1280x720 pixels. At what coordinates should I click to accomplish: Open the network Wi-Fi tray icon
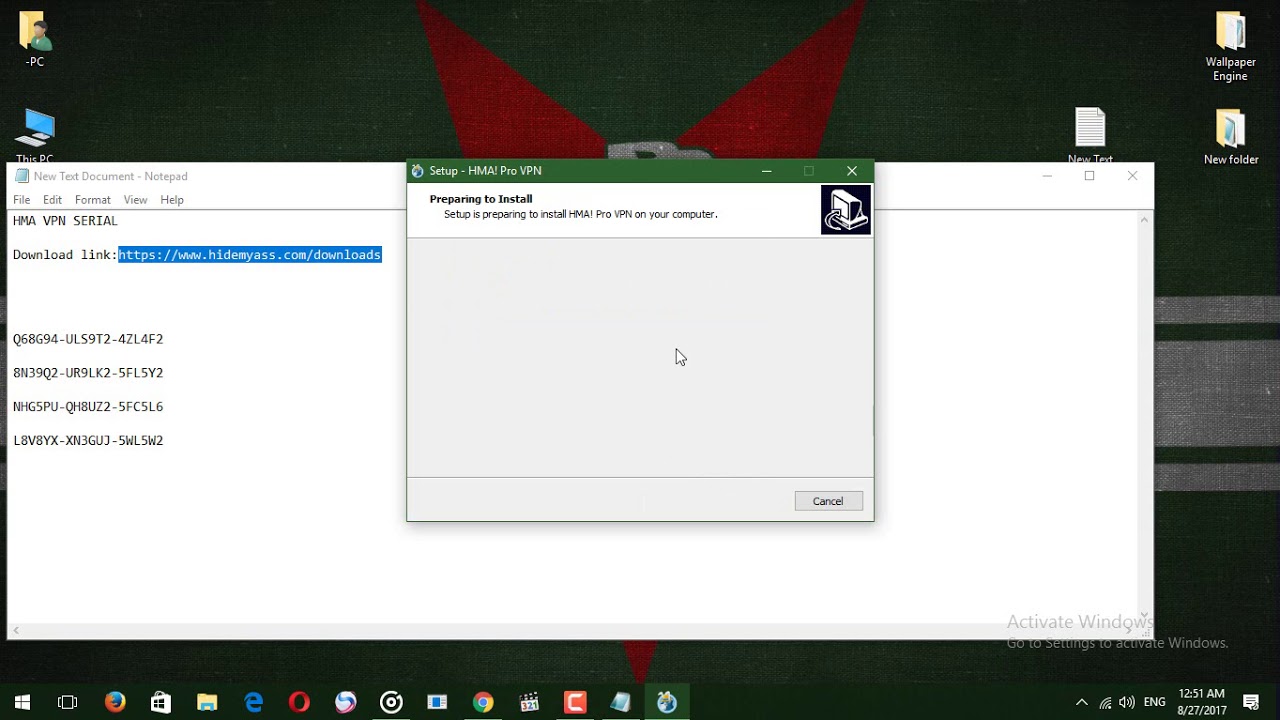coord(1105,703)
